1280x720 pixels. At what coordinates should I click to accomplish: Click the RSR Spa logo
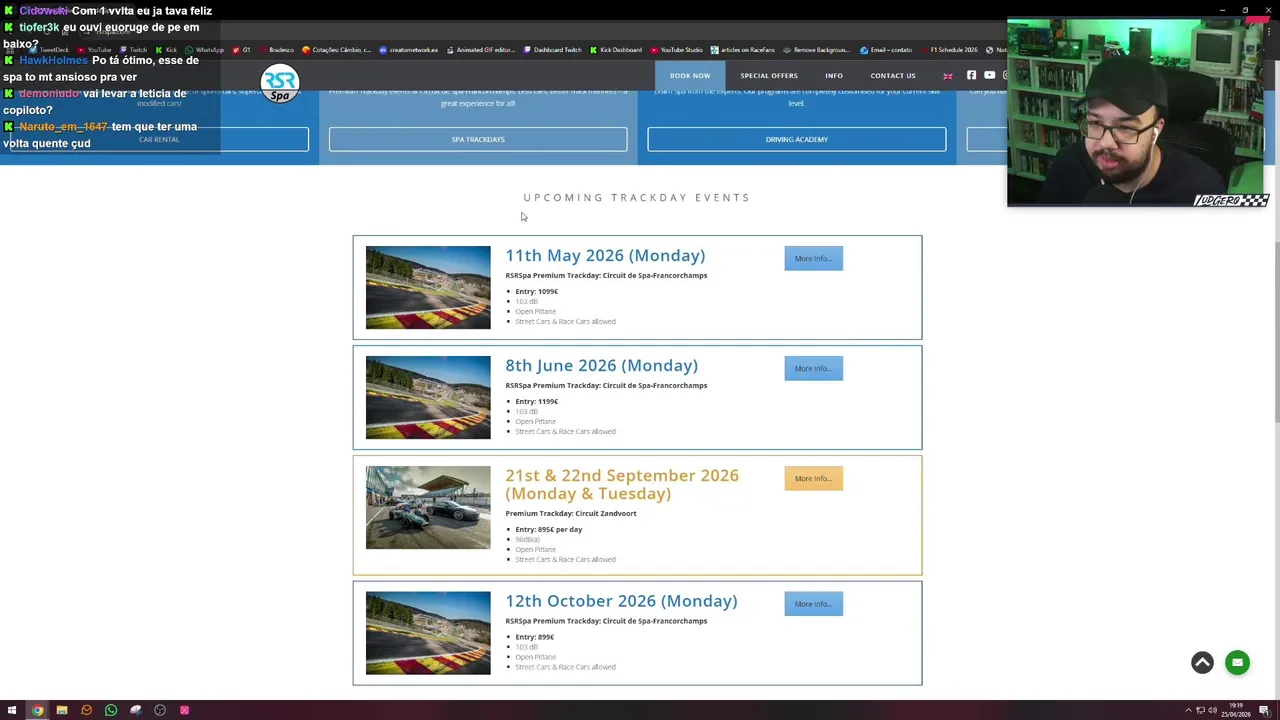pyautogui.click(x=280, y=84)
